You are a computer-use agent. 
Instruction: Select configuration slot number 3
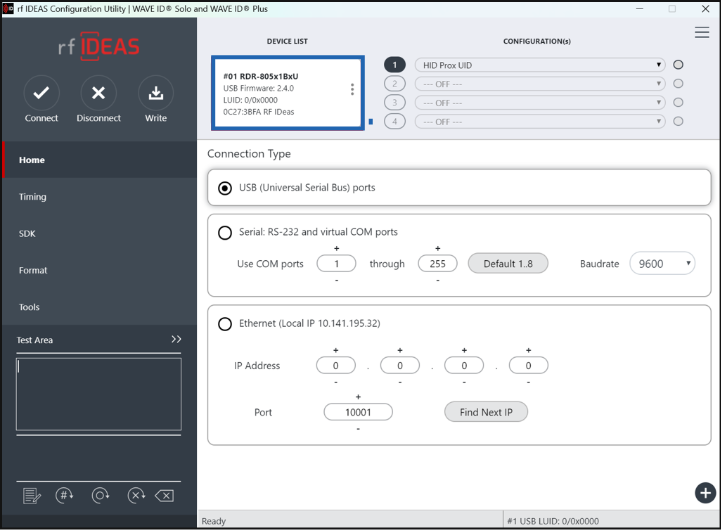[x=395, y=103]
